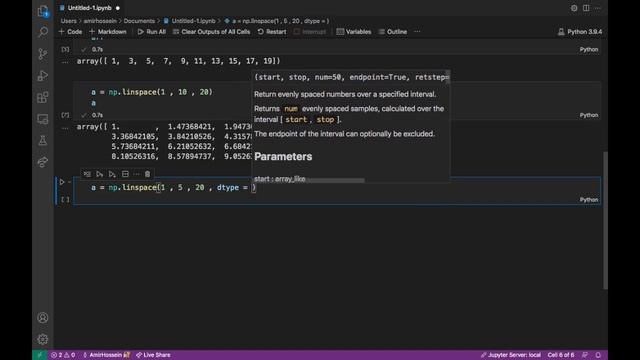The height and width of the screenshot is (360, 640).
Task: Click the Untitled-1.ipynb breadcrumb
Action: click(x=189, y=21)
